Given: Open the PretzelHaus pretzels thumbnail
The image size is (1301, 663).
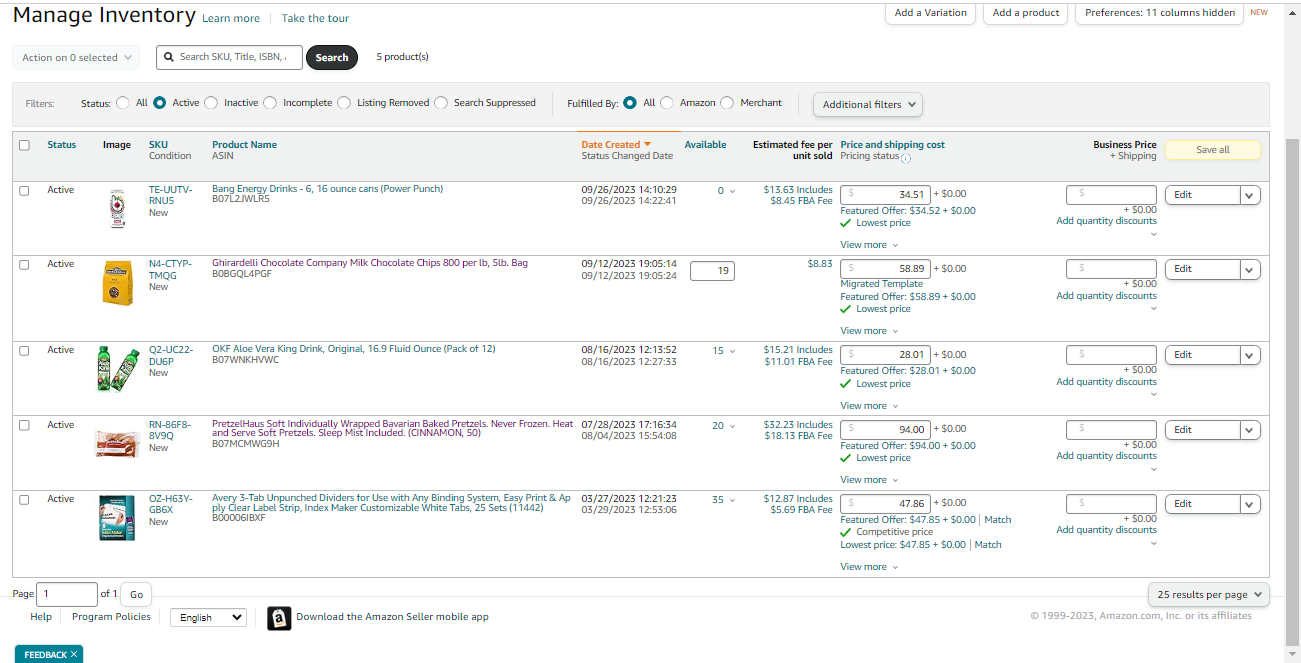Looking at the screenshot, I should [x=116, y=443].
